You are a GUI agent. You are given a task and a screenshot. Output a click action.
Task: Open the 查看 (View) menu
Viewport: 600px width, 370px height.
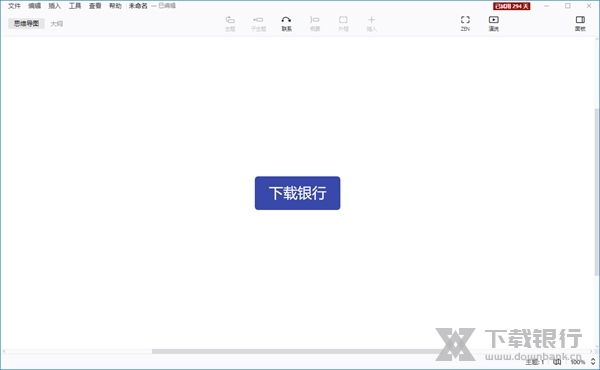[95, 6]
